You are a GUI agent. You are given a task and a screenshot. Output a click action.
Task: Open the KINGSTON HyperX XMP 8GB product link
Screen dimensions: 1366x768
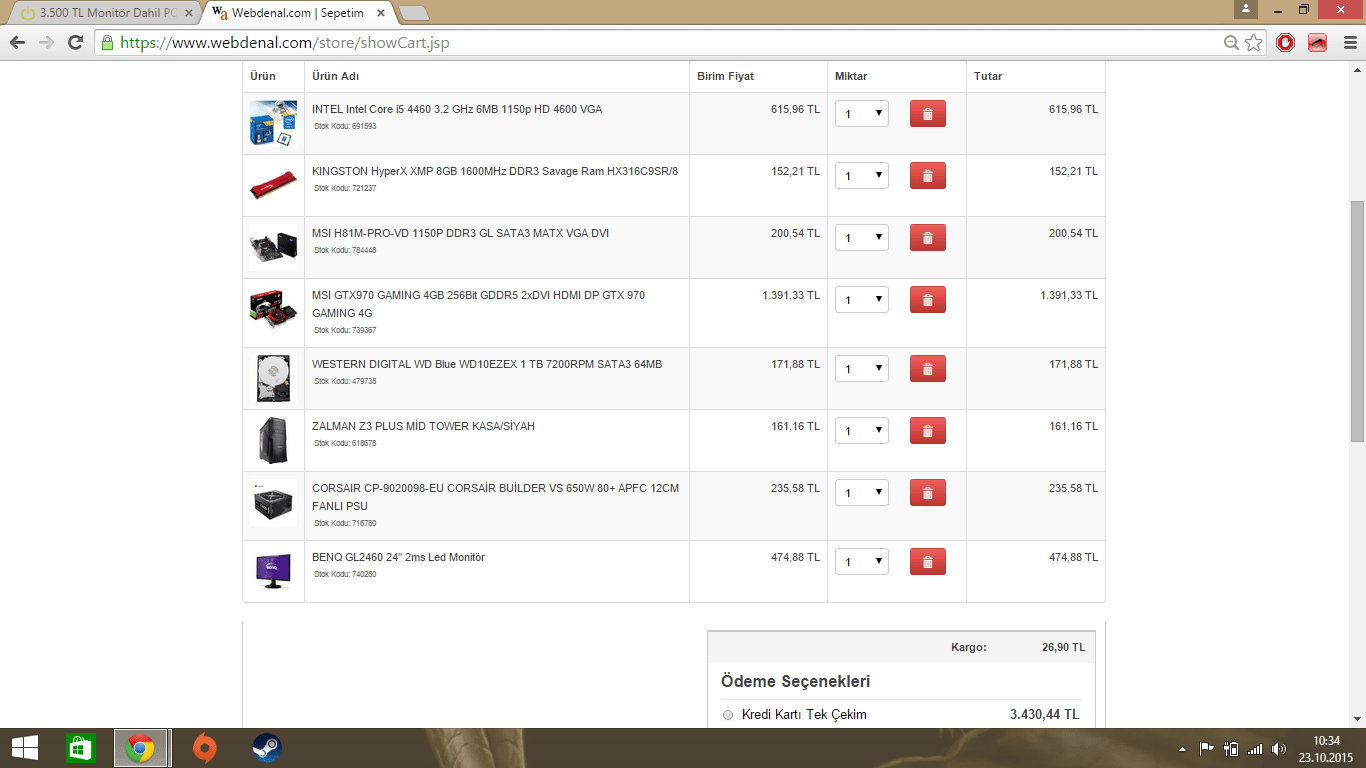[x=495, y=171]
